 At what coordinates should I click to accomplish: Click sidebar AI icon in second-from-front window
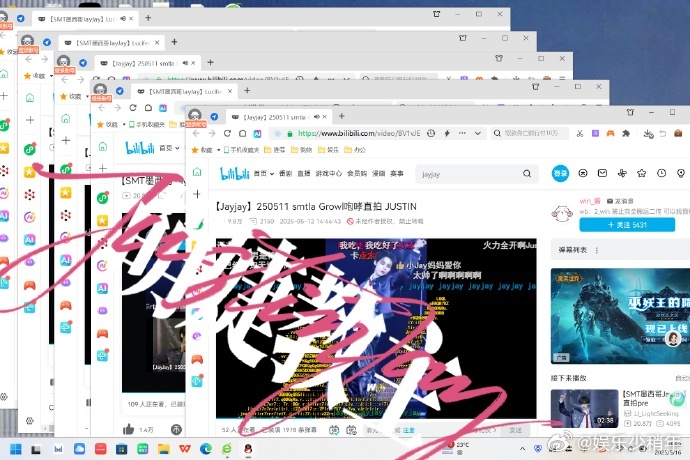102,288
